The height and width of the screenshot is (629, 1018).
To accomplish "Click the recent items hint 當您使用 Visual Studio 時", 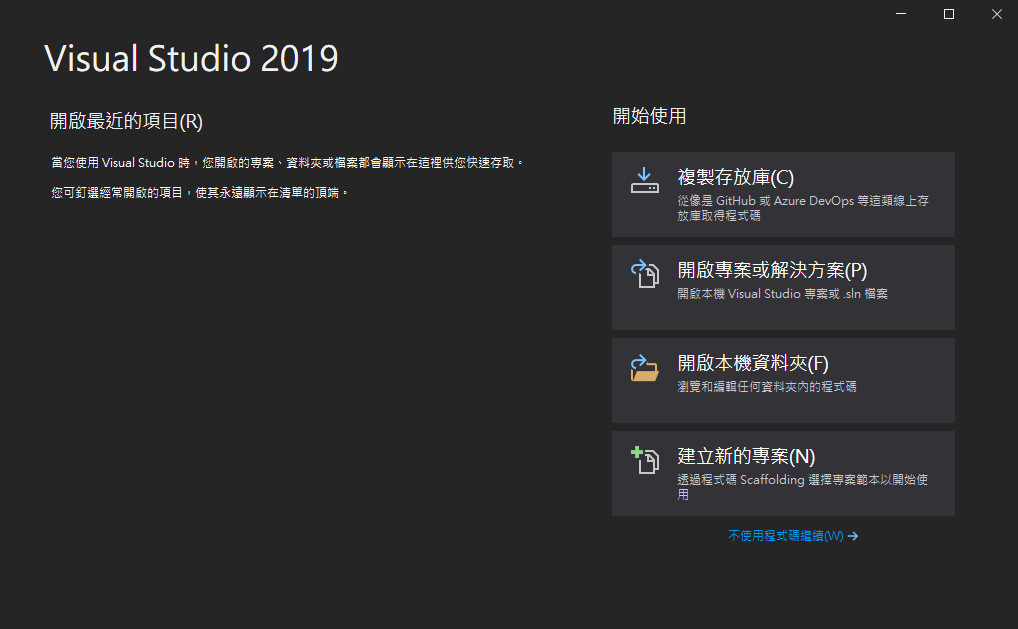I will (287, 163).
